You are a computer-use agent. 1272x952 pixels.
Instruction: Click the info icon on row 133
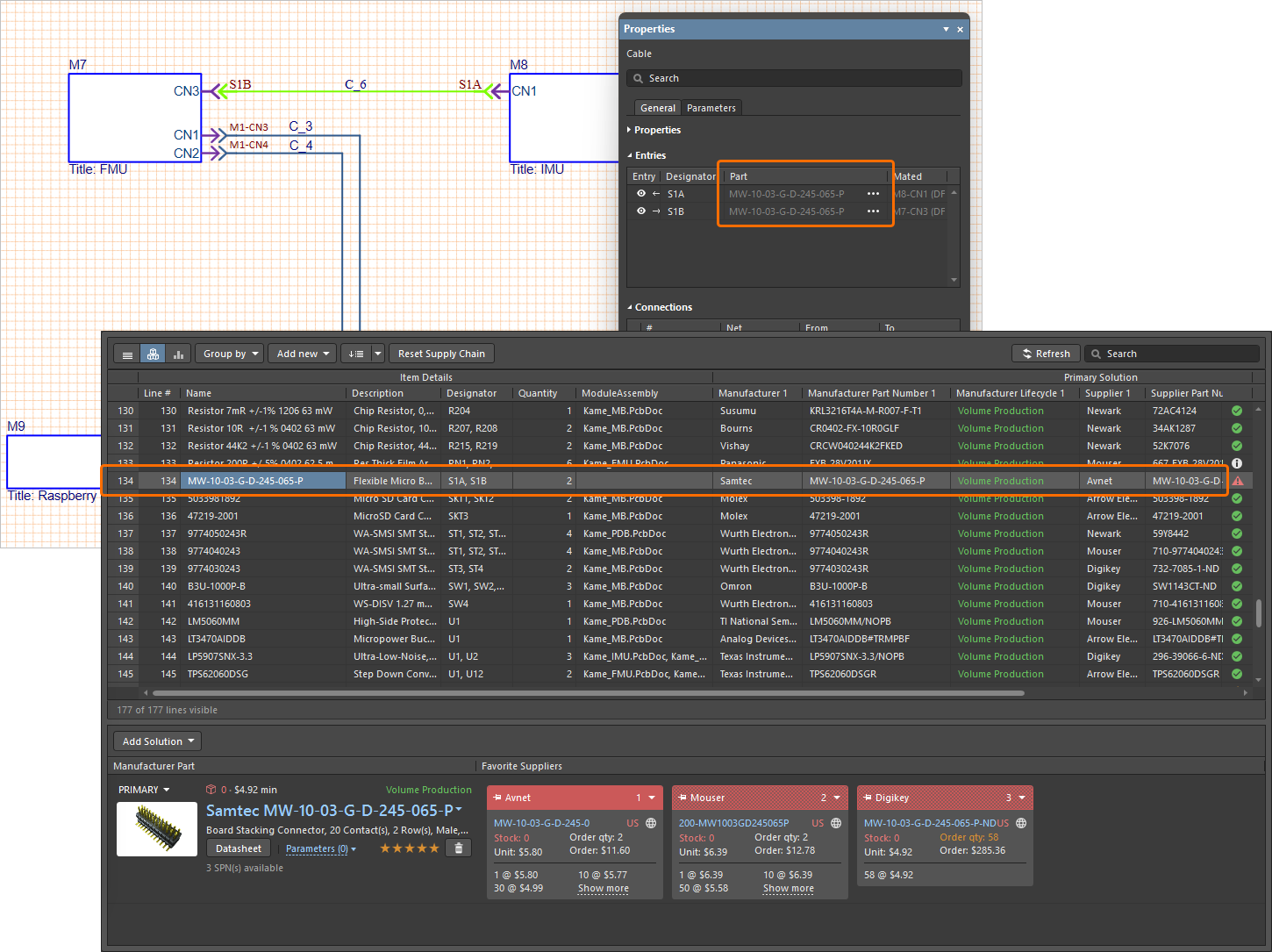pos(1237,462)
